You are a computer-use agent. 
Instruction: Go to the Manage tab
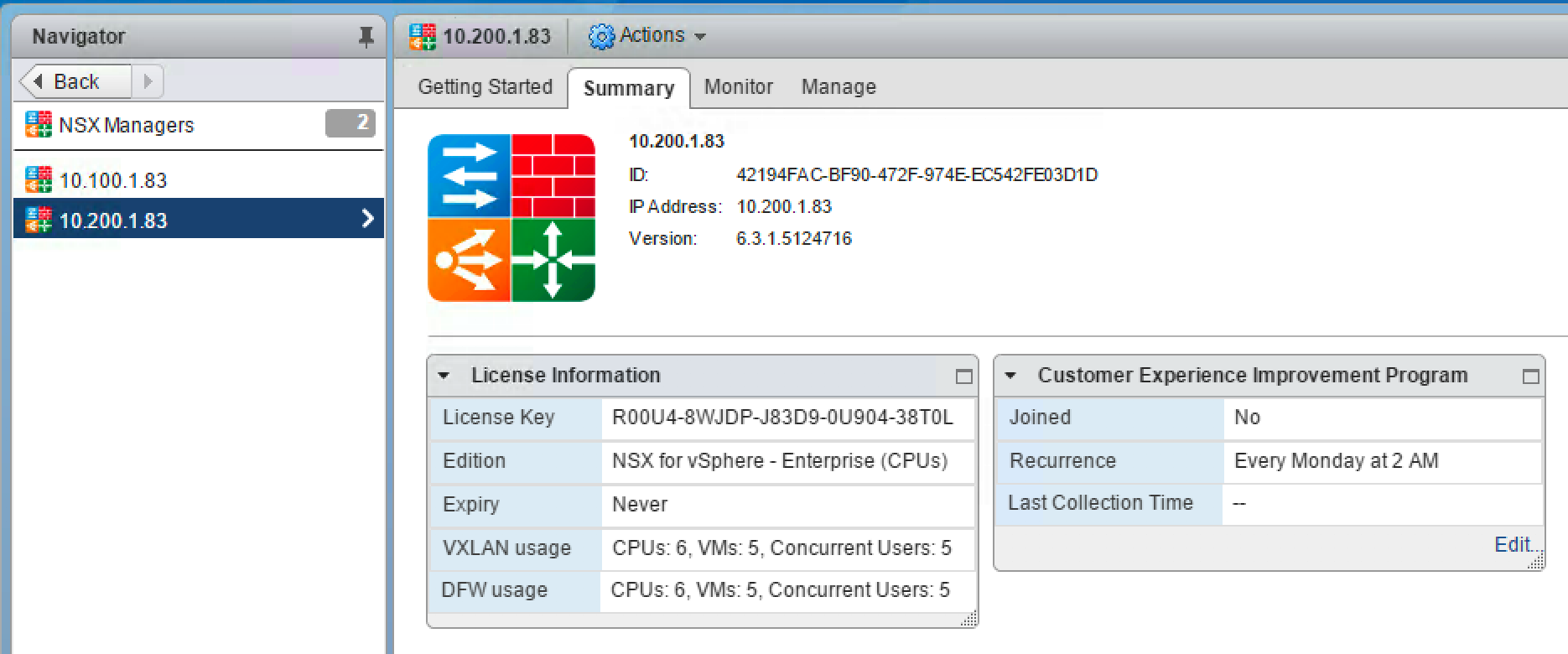(x=838, y=86)
